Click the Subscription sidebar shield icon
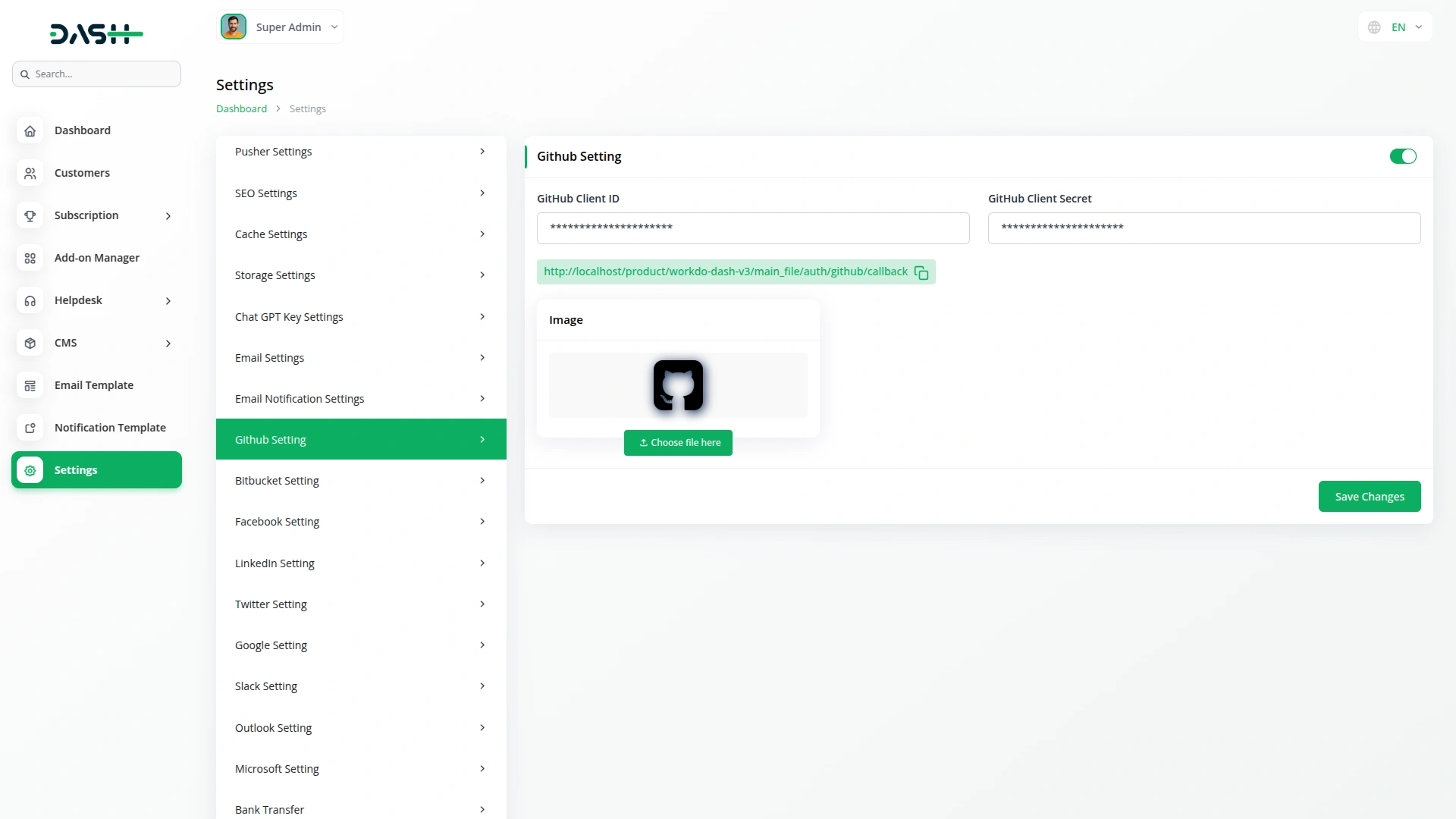 click(x=30, y=215)
